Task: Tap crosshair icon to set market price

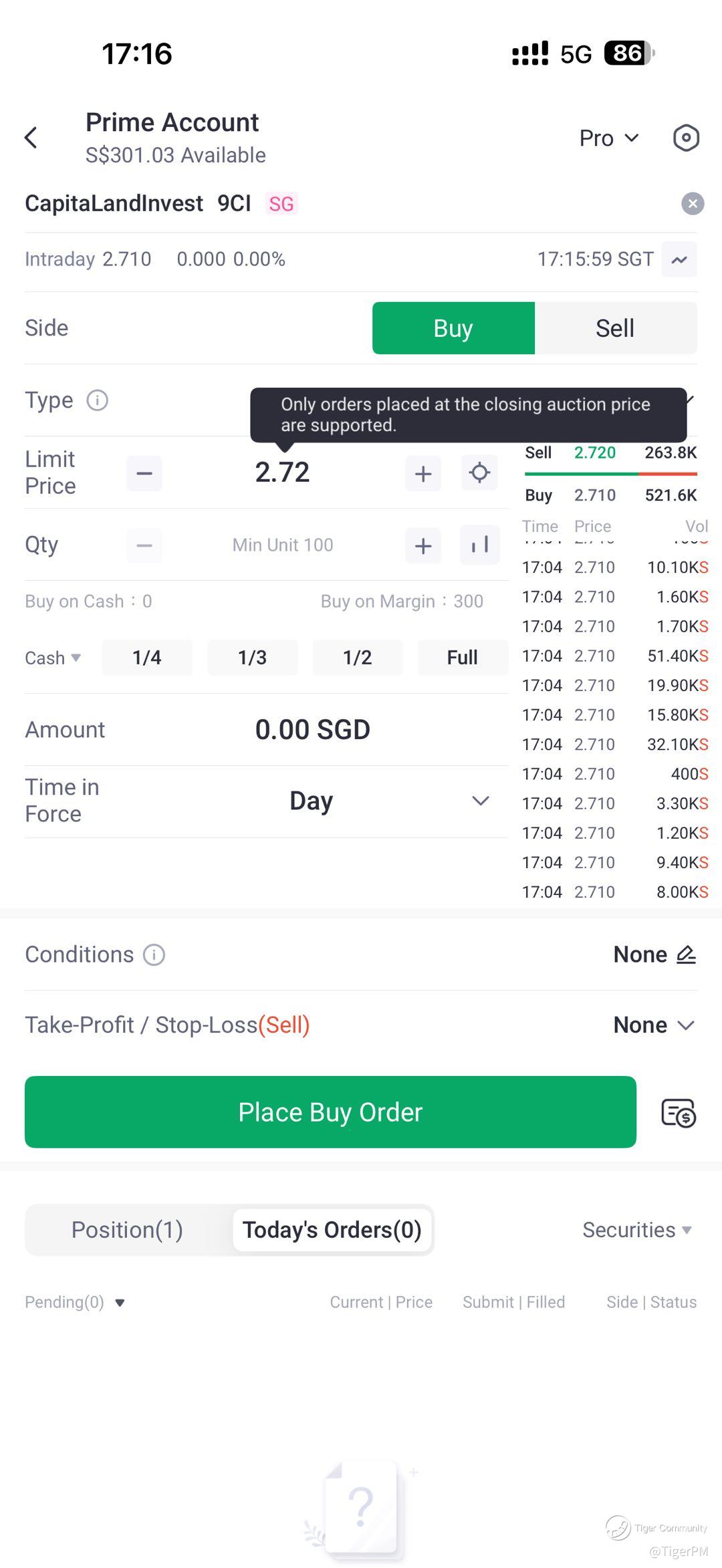Action: [479, 473]
